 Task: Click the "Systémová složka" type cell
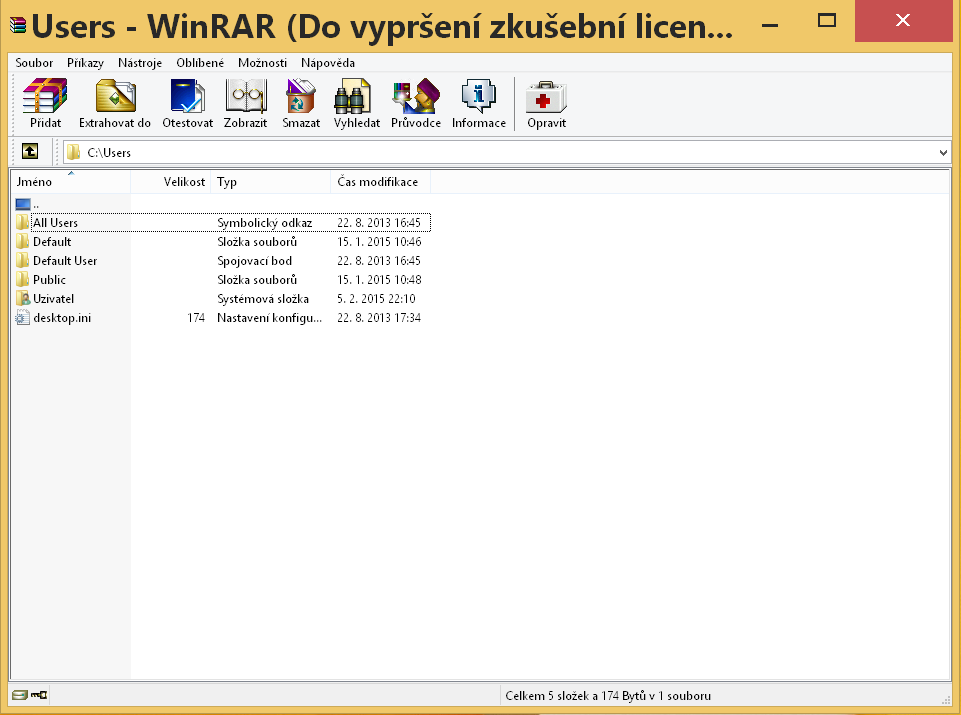(263, 298)
